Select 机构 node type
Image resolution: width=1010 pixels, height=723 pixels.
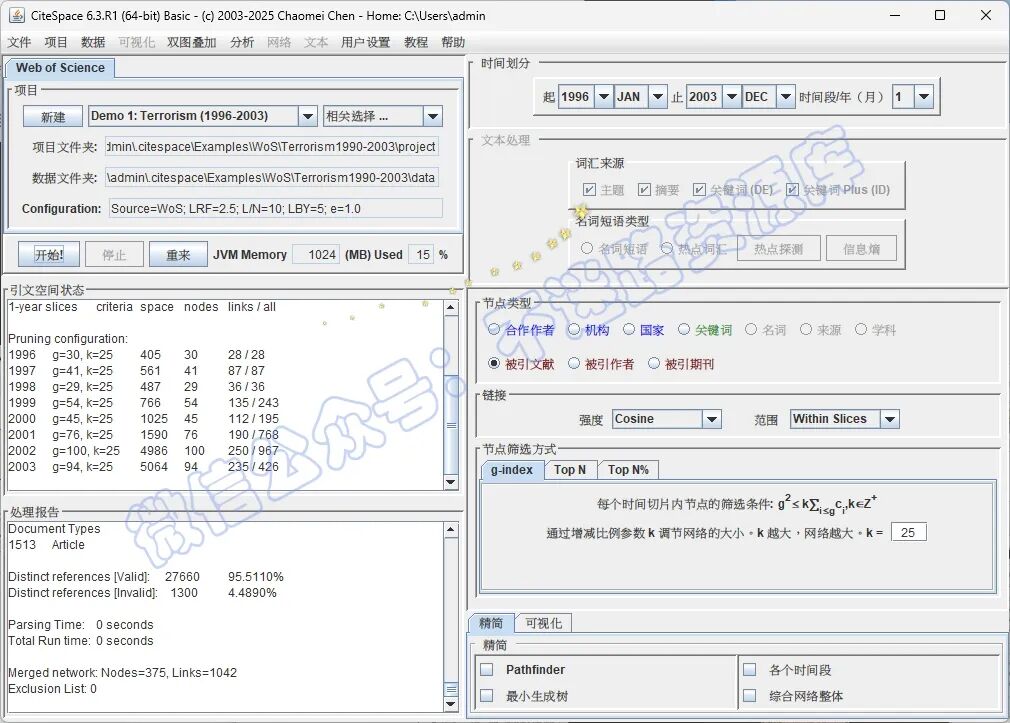click(574, 329)
